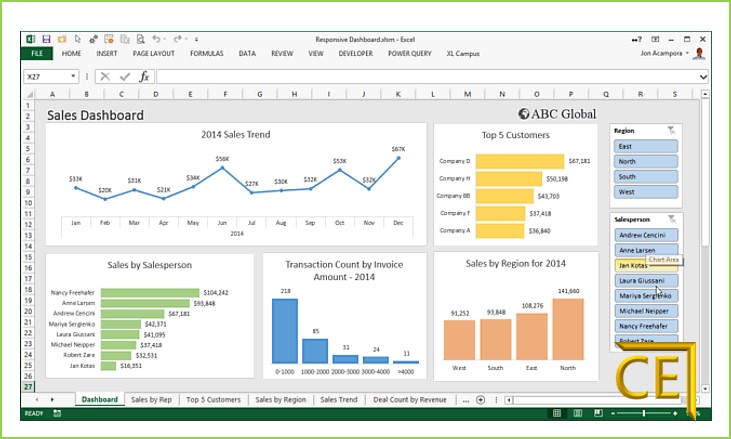Expand the formula bar chevron
The width and height of the screenshot is (731, 439).
click(703, 77)
